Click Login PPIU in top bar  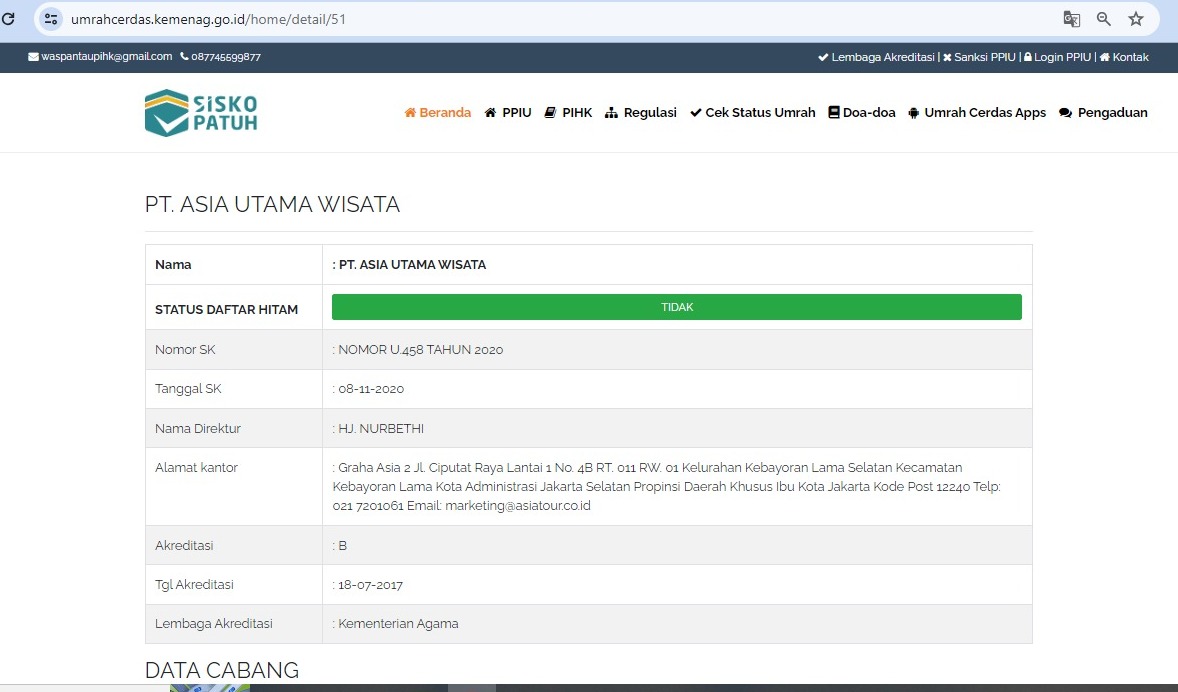(1057, 57)
